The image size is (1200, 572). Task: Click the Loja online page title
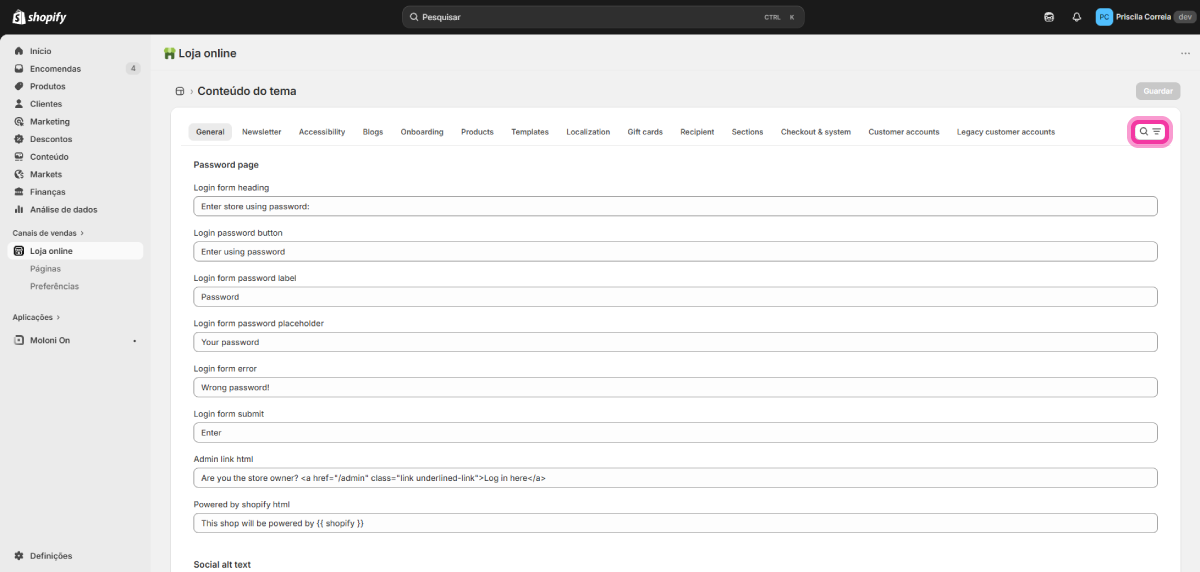coord(208,53)
